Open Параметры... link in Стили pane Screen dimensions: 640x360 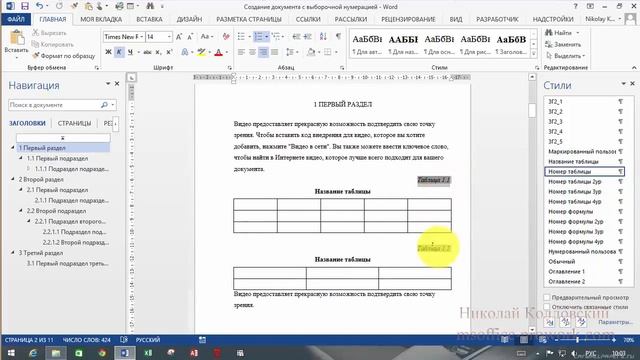616,322
